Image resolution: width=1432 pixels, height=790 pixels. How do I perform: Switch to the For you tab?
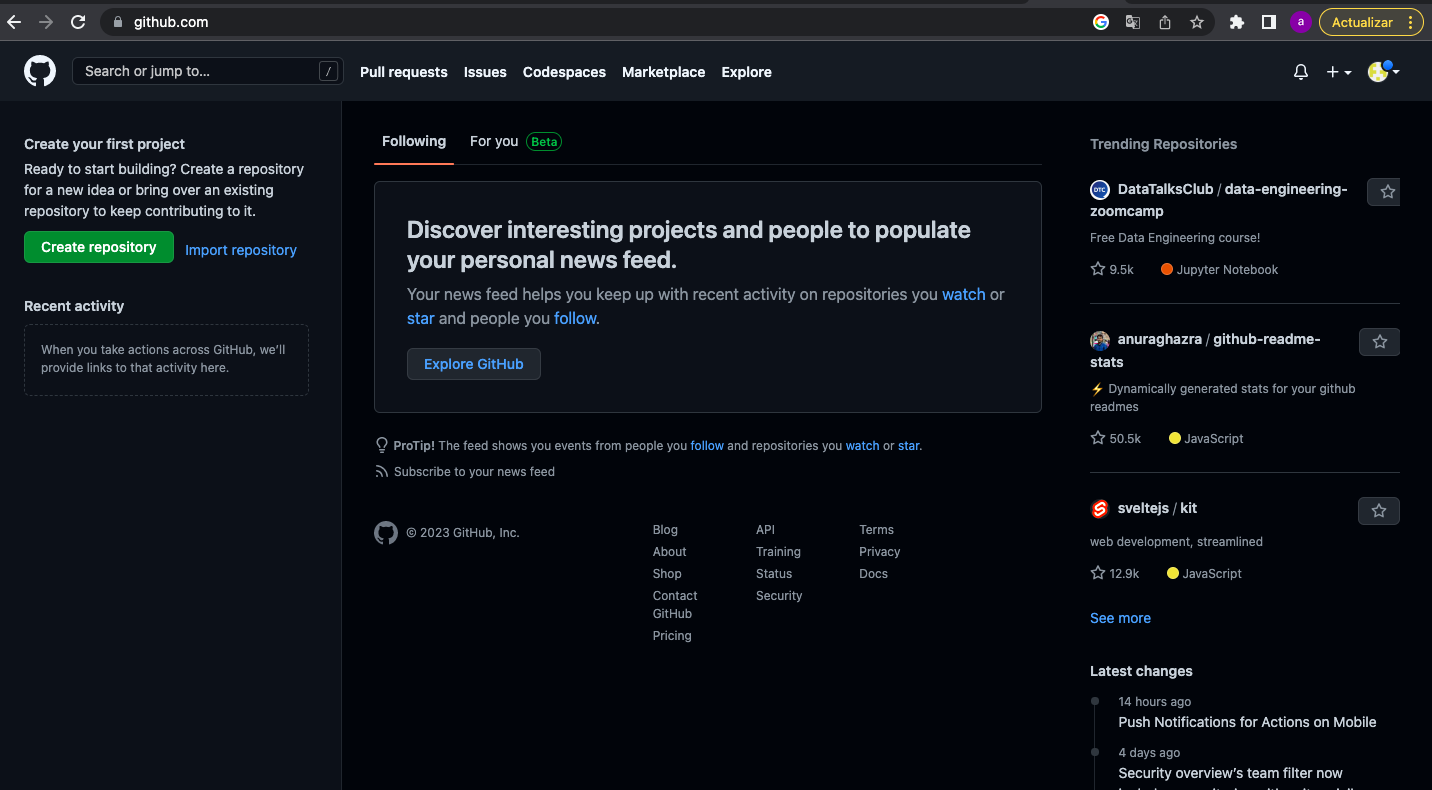click(495, 142)
